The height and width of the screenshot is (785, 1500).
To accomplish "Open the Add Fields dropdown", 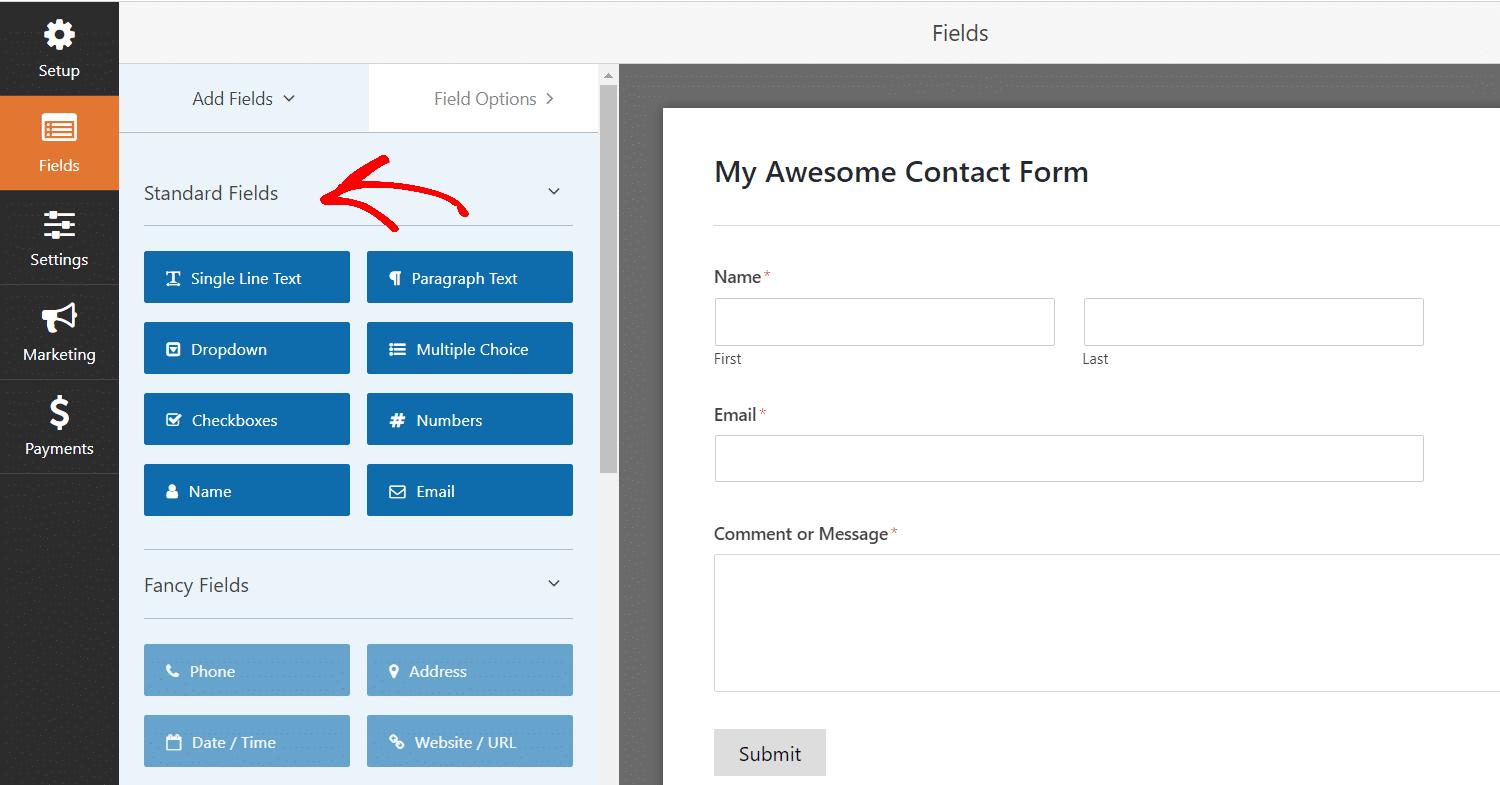I will click(232, 98).
